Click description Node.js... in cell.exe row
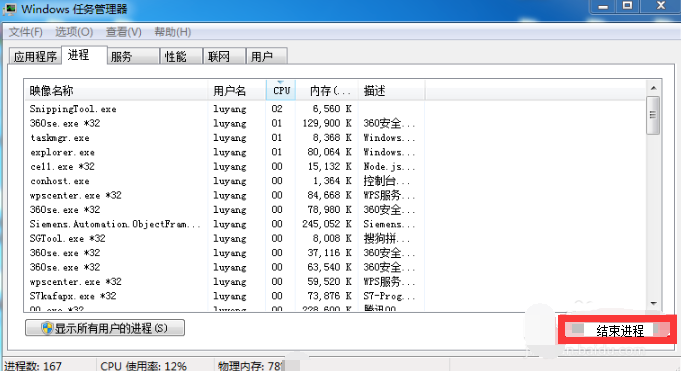The height and width of the screenshot is (371, 681). 389,166
